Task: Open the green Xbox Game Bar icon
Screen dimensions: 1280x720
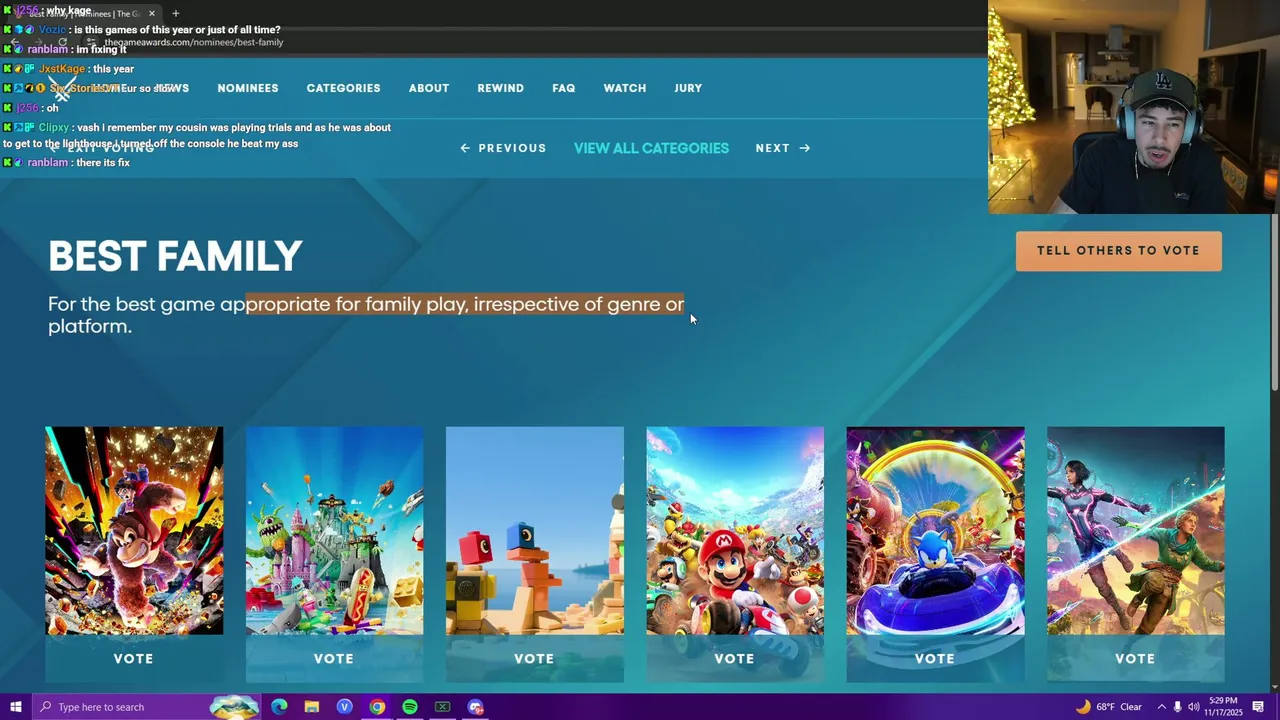Action: coord(443,707)
